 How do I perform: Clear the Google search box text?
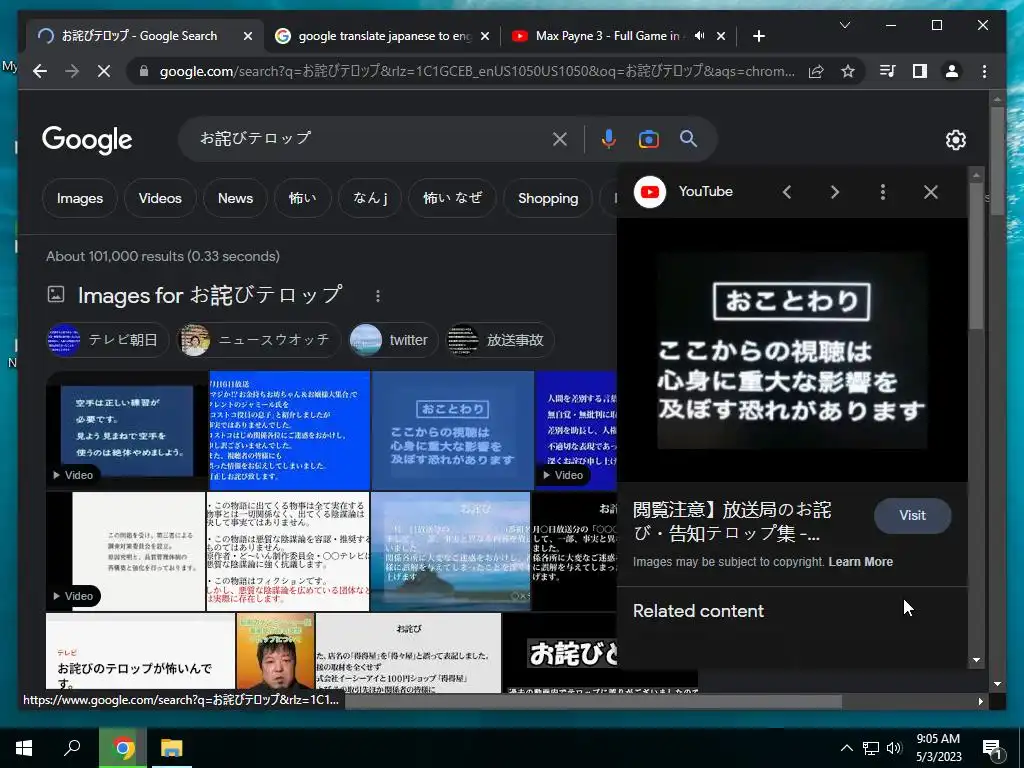[x=560, y=138]
